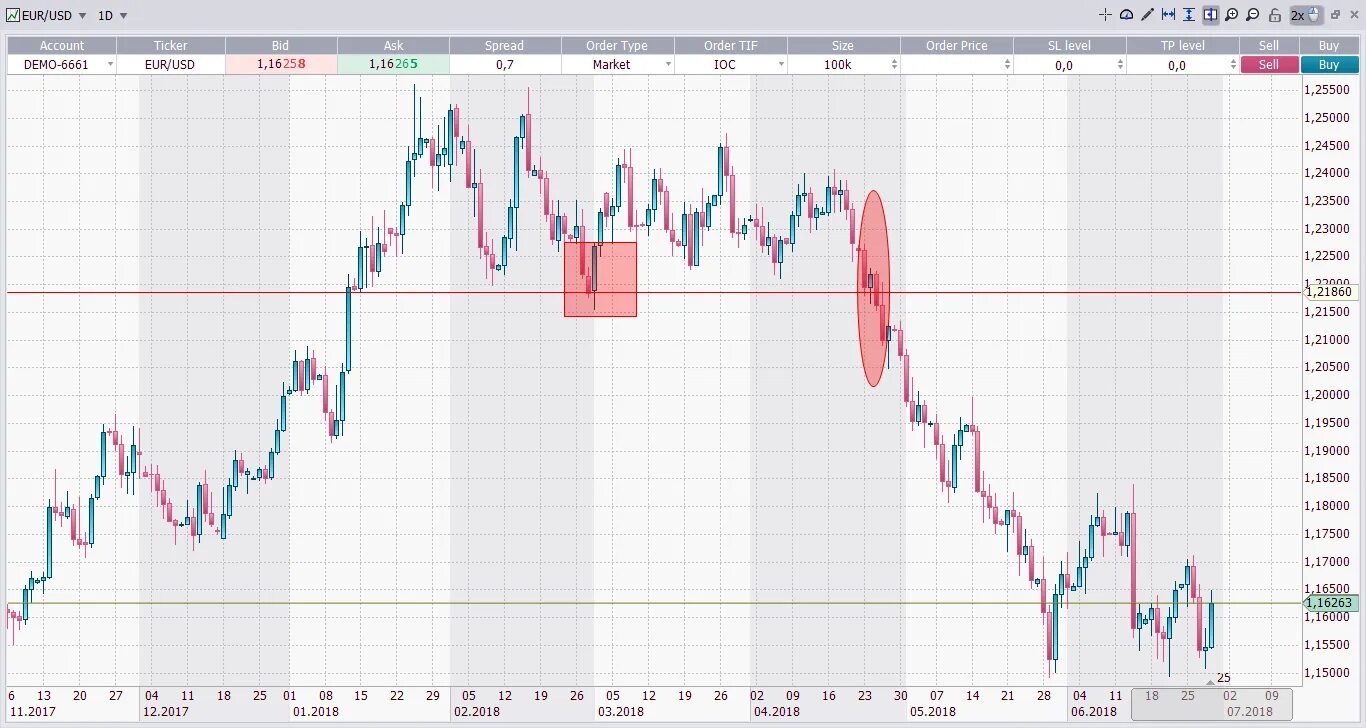Open the IOC order TIF dropdown
This screenshot has width=1366, height=728.
(781, 64)
